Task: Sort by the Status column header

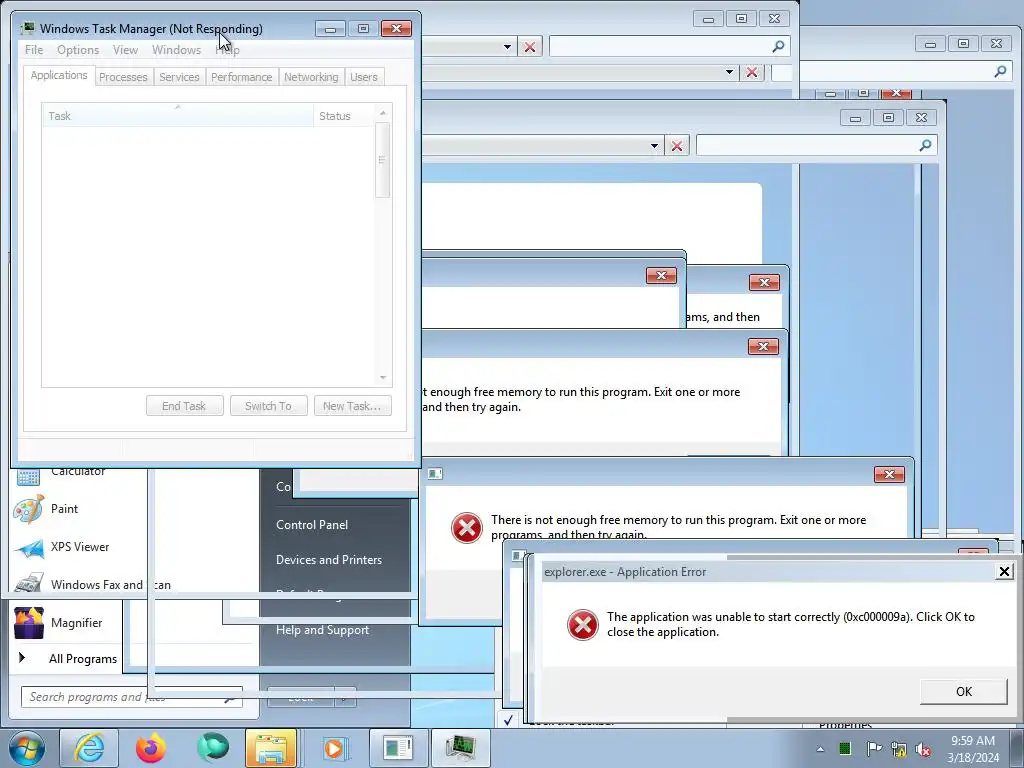Action: coord(344,116)
